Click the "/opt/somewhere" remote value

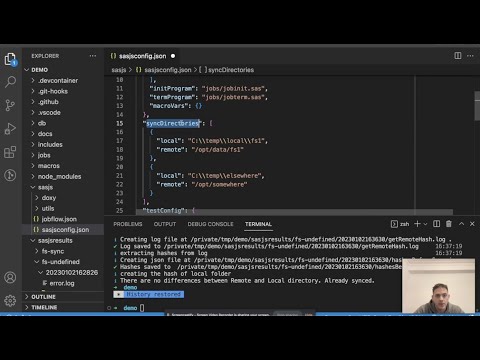(219, 184)
